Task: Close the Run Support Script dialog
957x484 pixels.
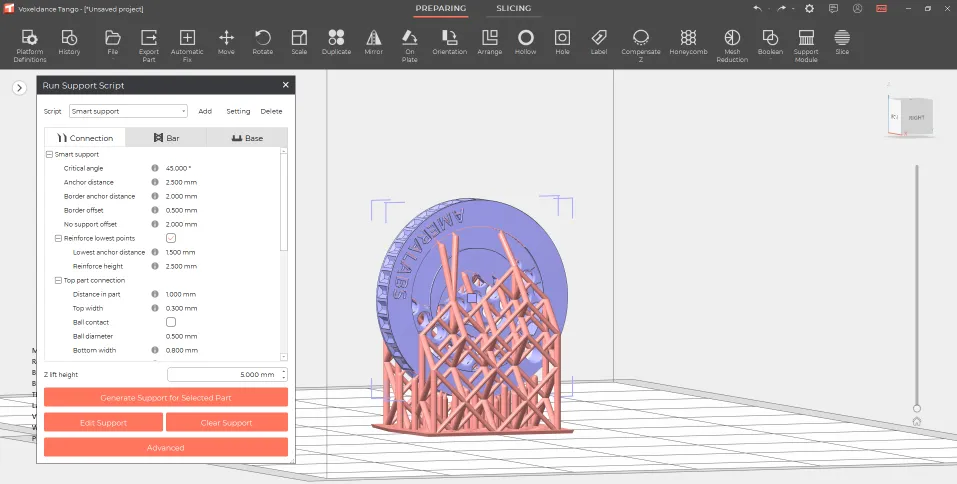Action: tap(286, 85)
